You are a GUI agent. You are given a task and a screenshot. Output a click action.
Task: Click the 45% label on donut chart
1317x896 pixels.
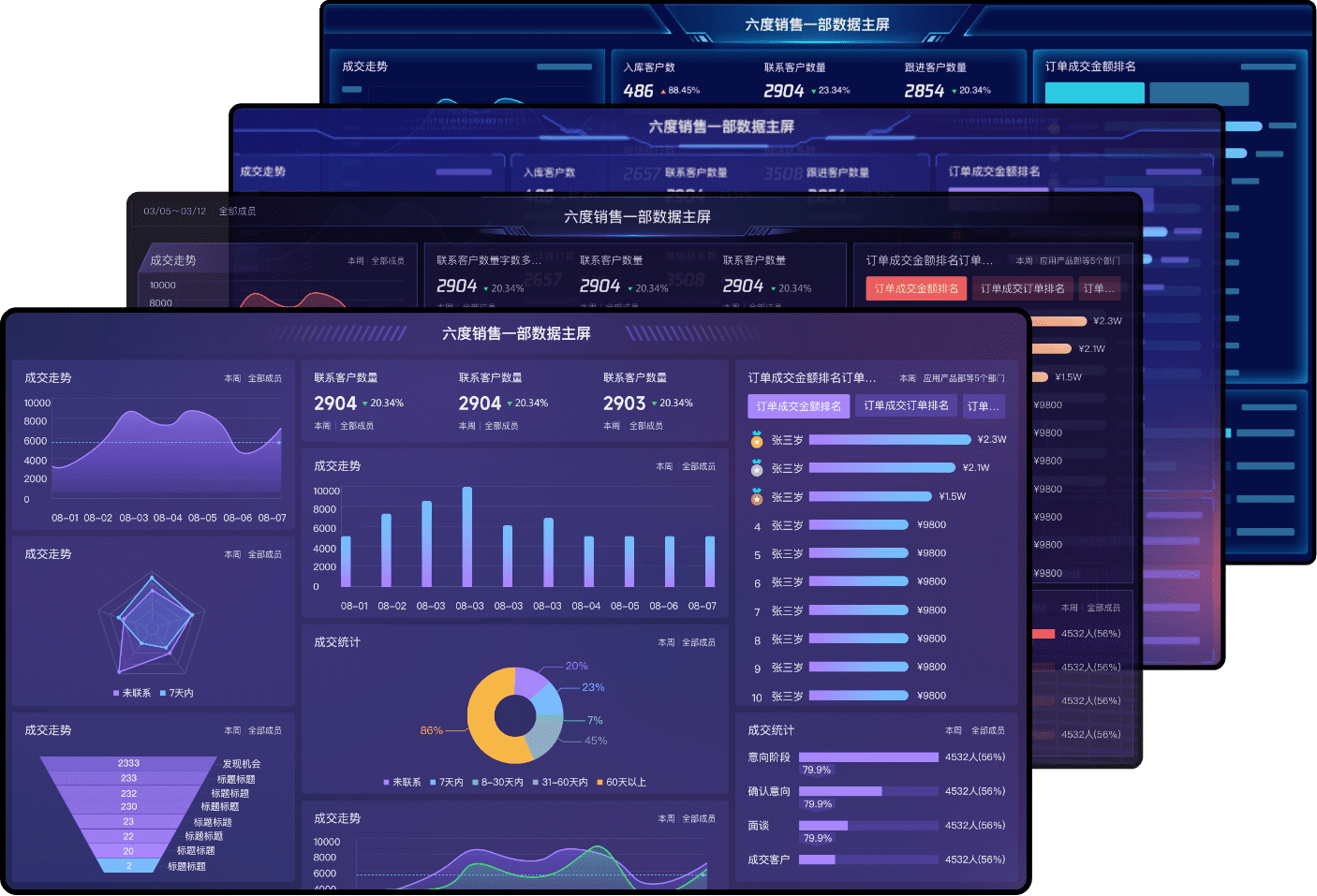(x=596, y=741)
